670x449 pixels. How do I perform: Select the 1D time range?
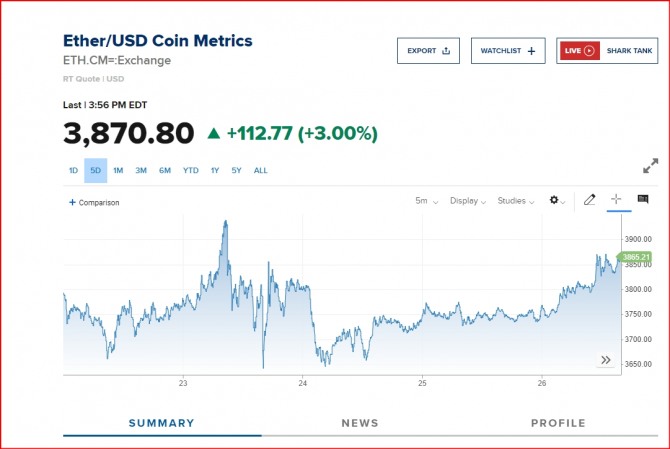click(73, 171)
